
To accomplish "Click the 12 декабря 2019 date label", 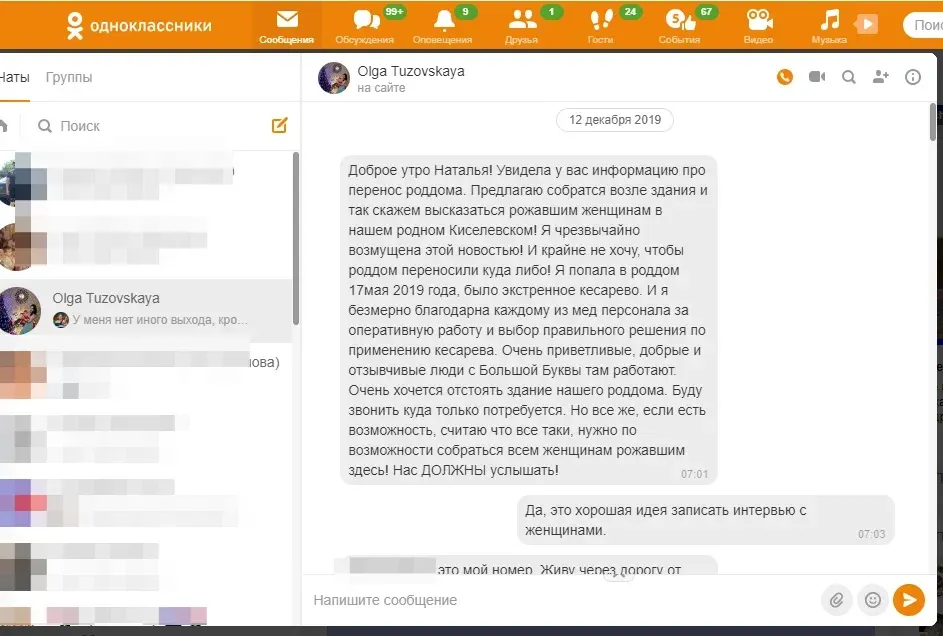I will (615, 120).
